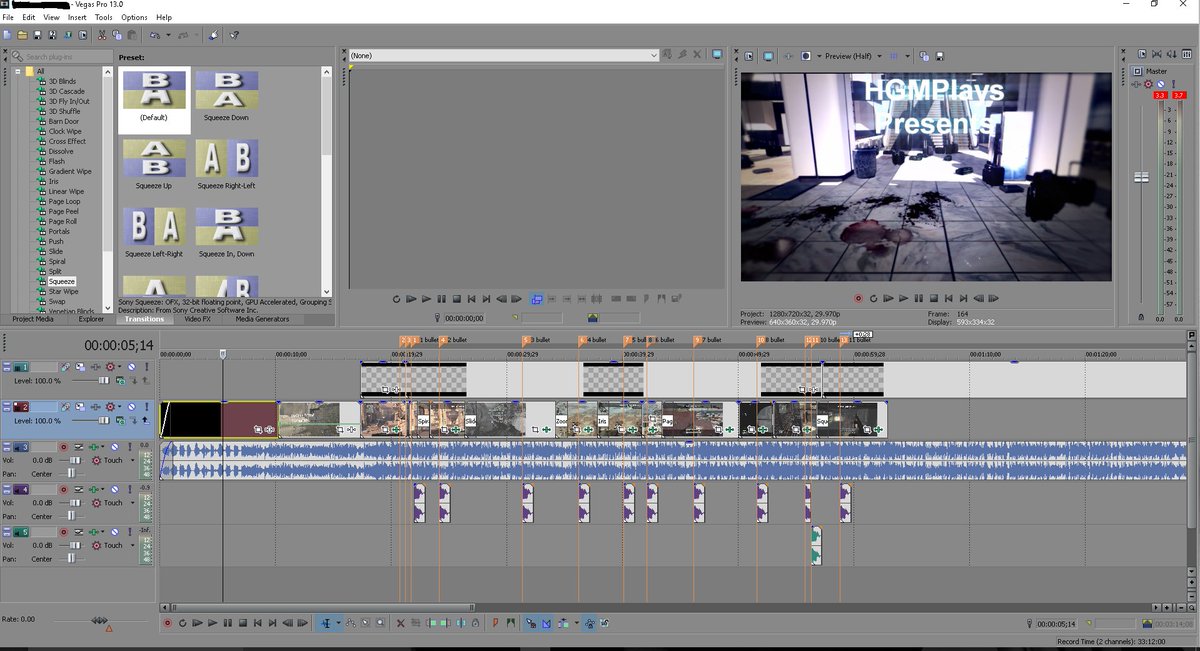Open the Normal Edit Tool dropdown arrow

pyautogui.click(x=339, y=623)
